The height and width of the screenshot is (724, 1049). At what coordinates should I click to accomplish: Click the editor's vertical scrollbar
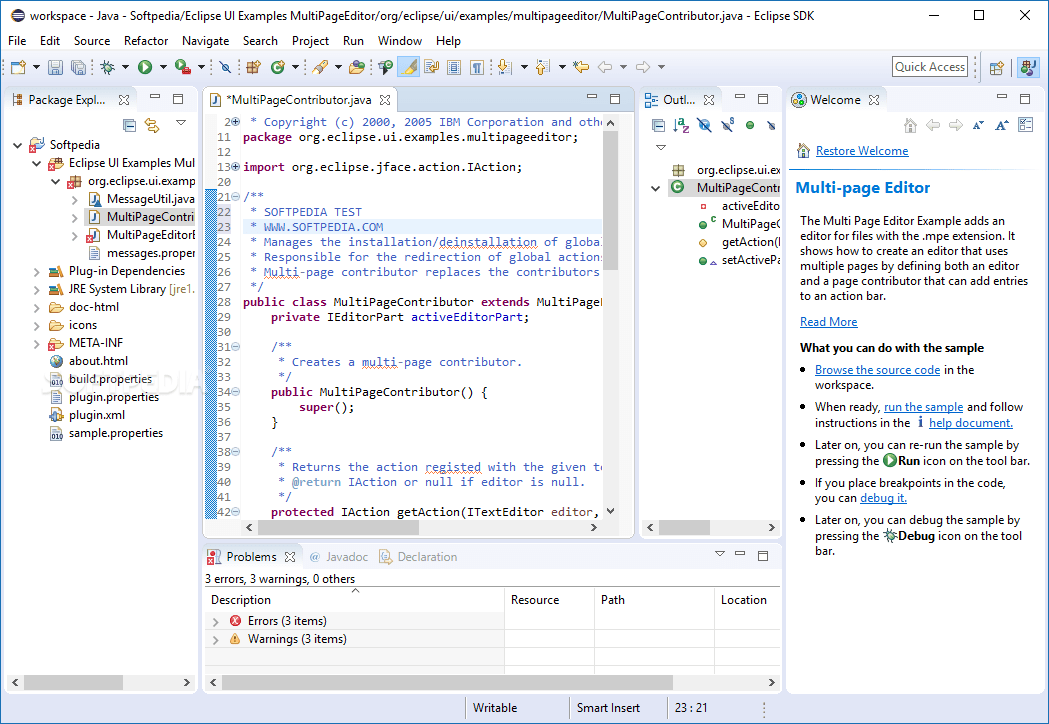pyautogui.click(x=611, y=200)
